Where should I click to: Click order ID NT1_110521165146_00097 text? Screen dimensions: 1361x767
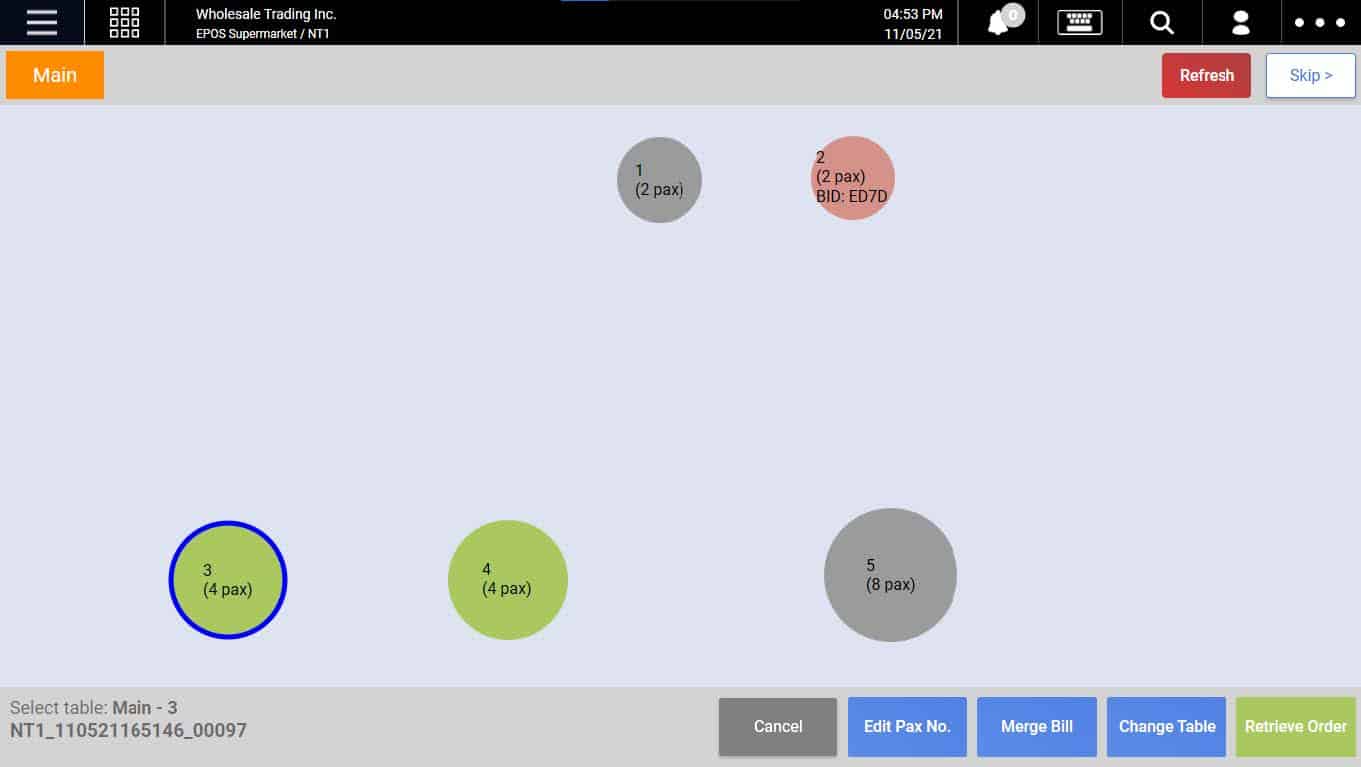click(128, 731)
